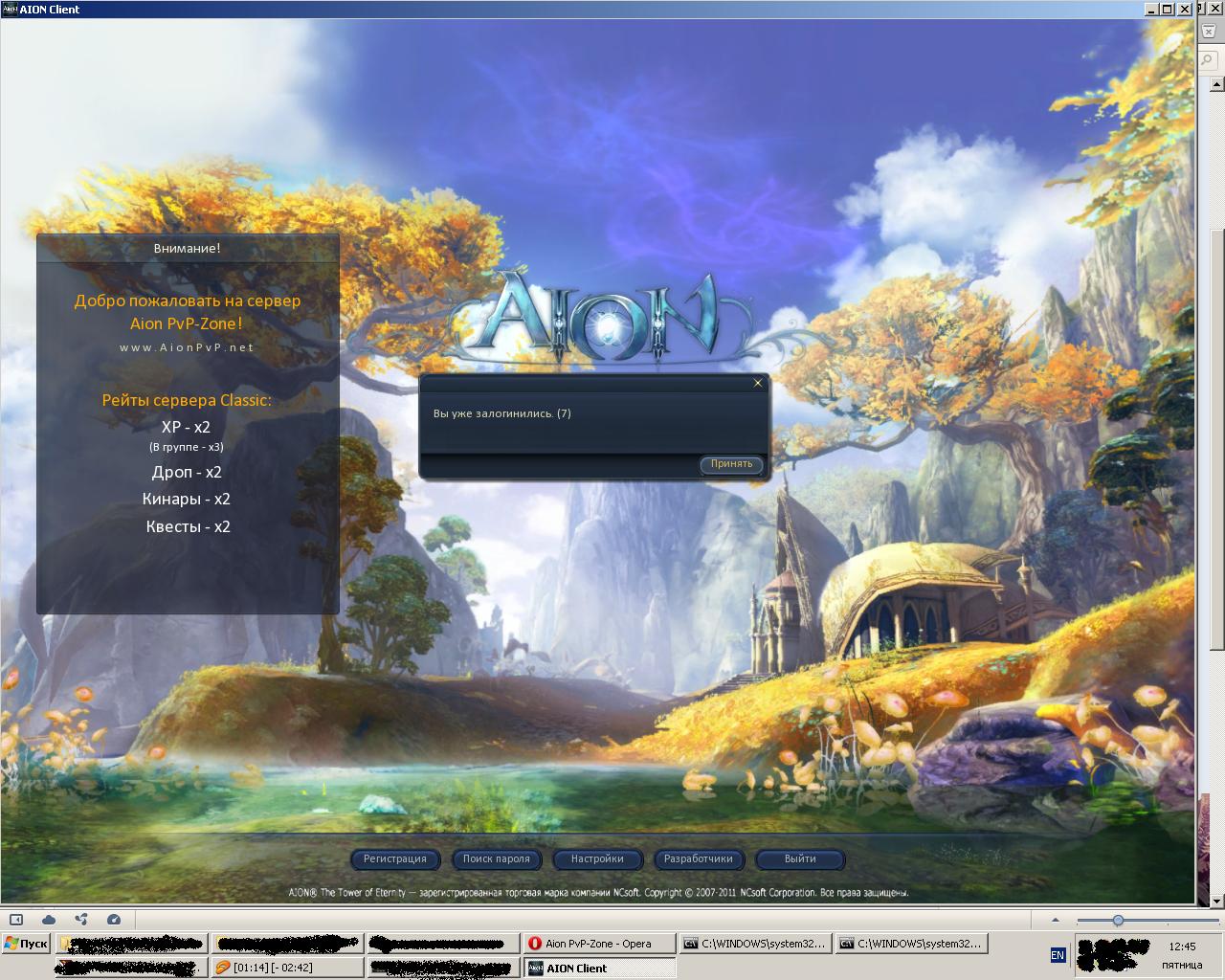Screen dimensions: 1225x980
Task: Open the Opera Link cloud icon
Action: (x=49, y=920)
